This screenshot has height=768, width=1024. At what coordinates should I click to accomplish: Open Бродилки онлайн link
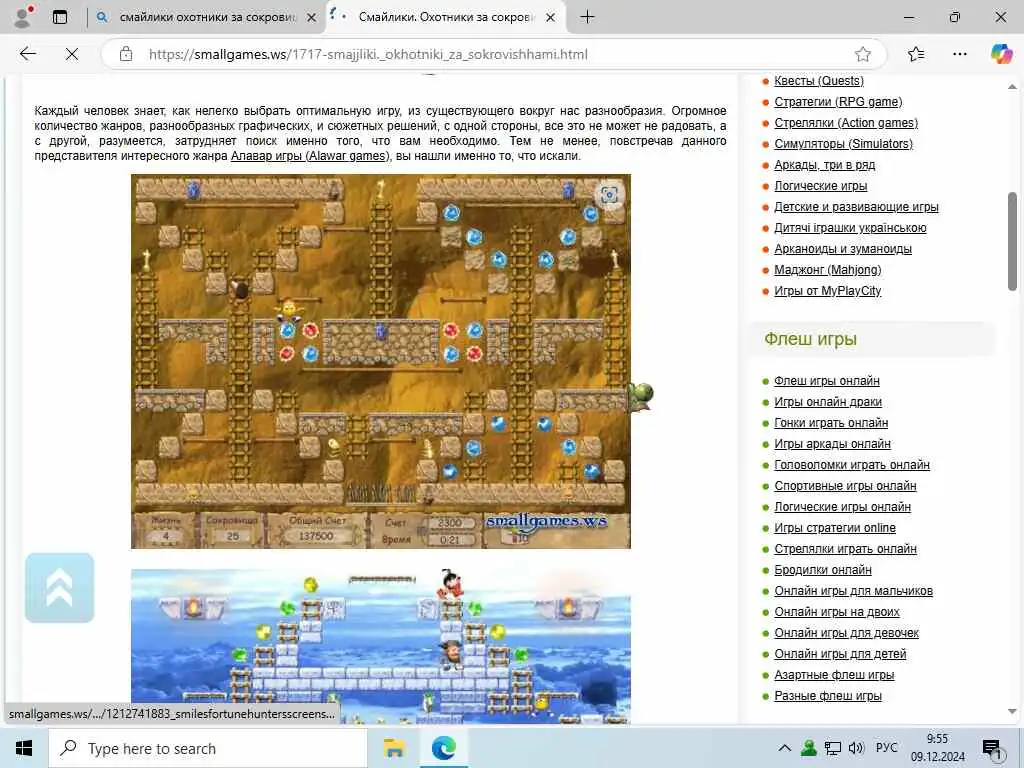click(823, 569)
